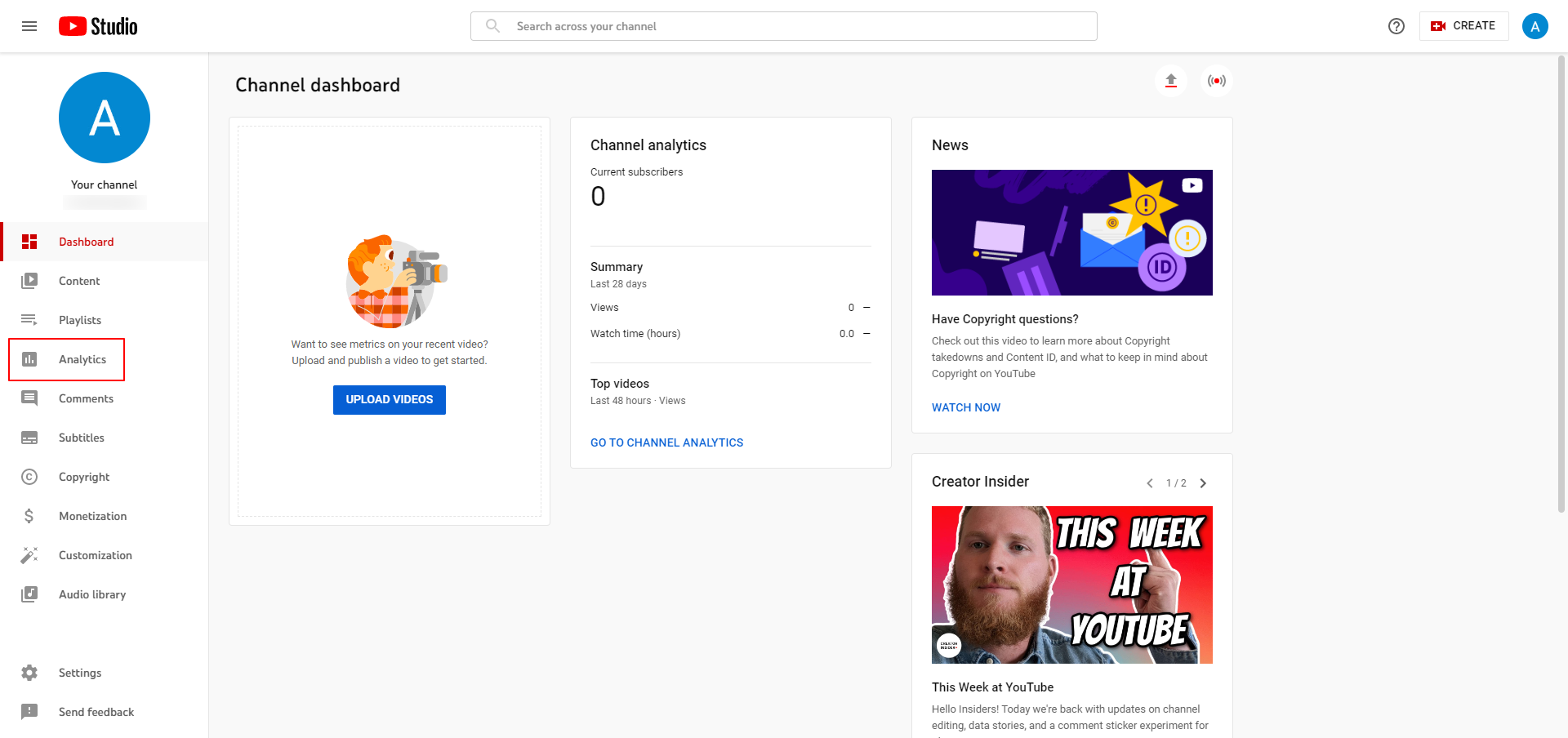Click the Audio library music icon
The width and height of the screenshot is (1568, 738).
pyautogui.click(x=29, y=594)
